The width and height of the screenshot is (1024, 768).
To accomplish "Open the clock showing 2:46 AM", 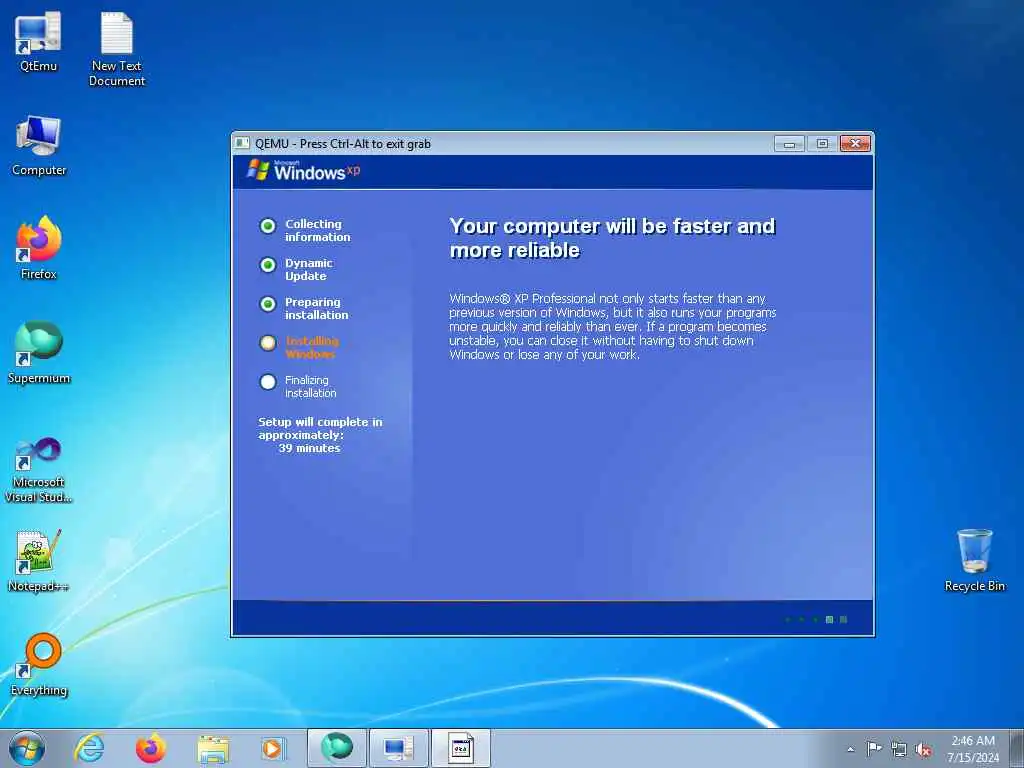I will click(x=973, y=748).
